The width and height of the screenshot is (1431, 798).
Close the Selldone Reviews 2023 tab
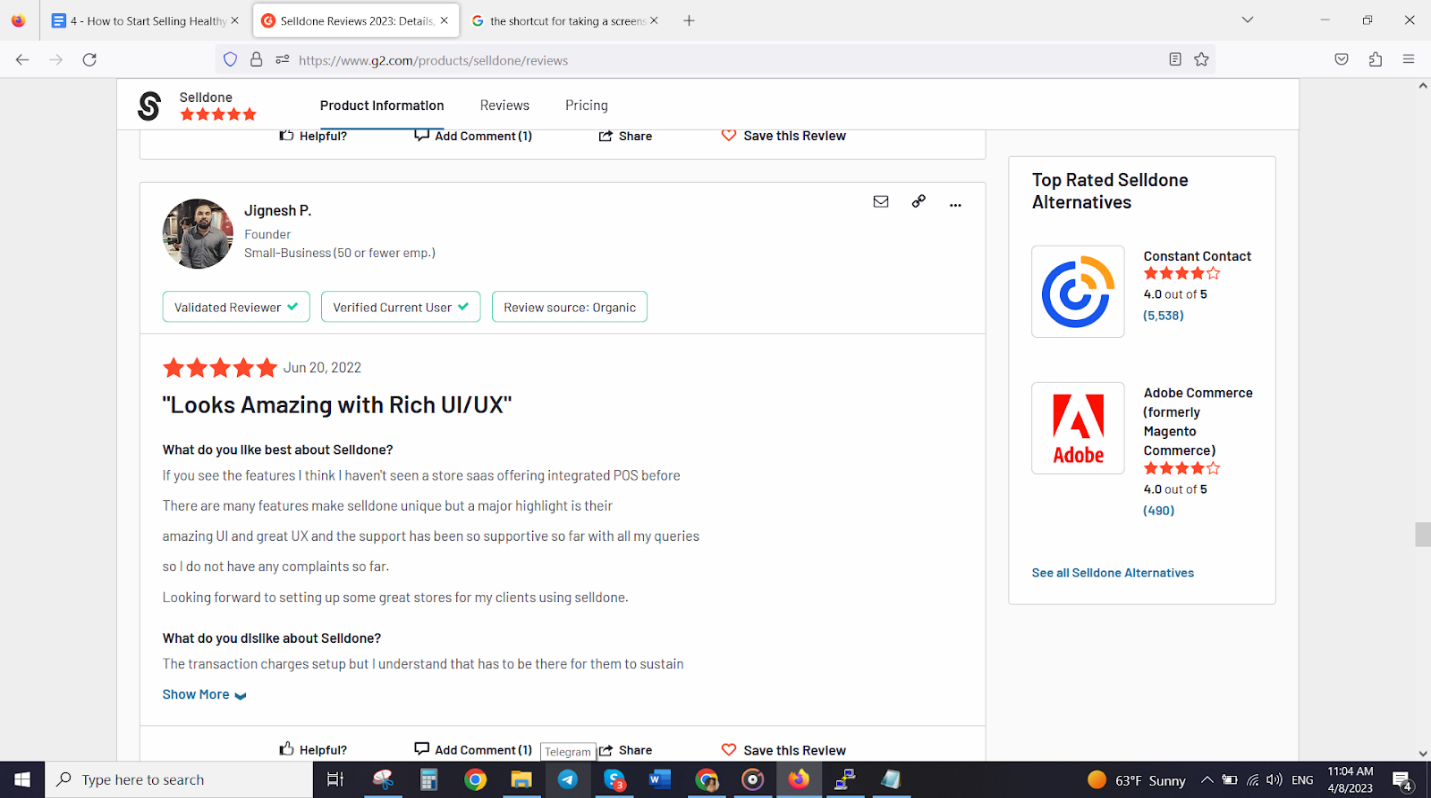click(x=445, y=20)
